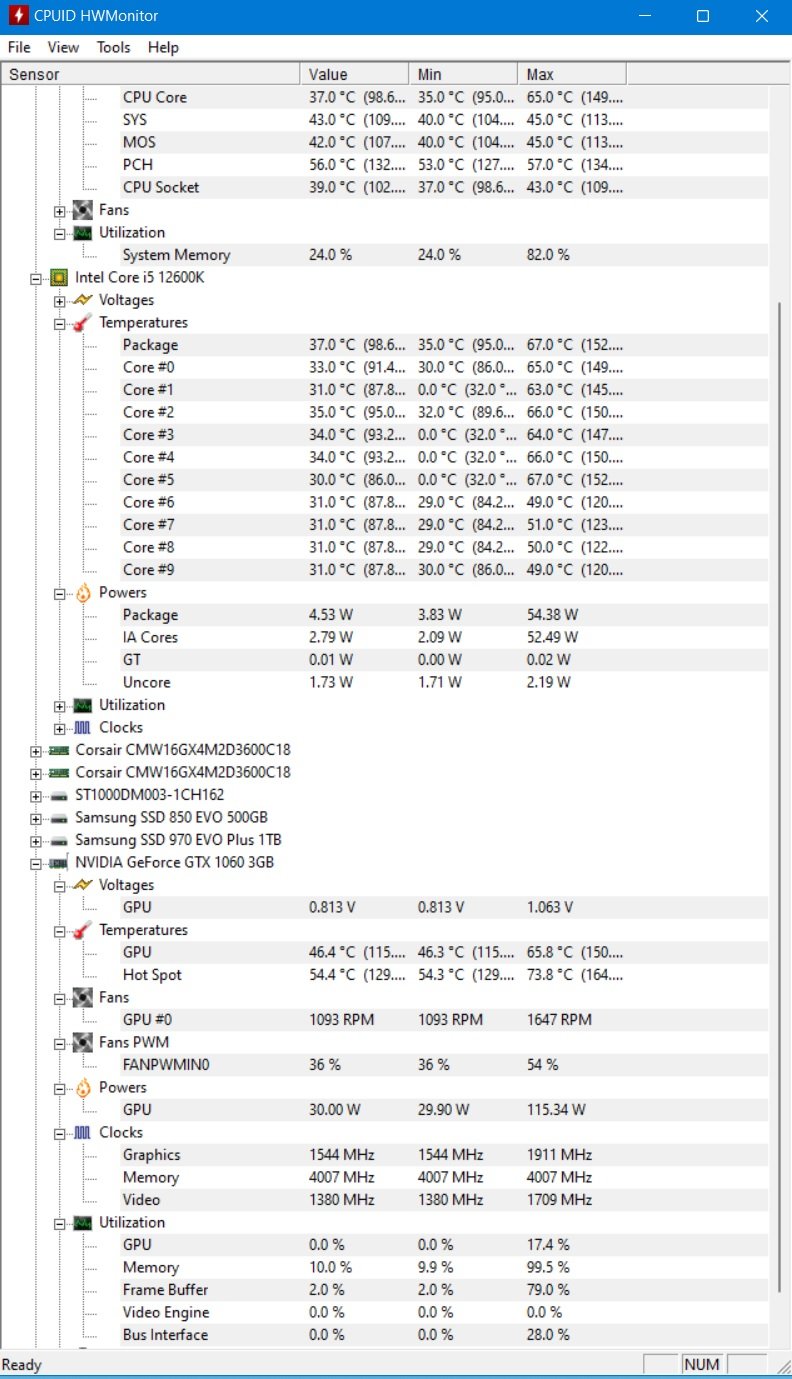Viewport: 792px width, 1379px height.
Task: Open the Tools menu
Action: (x=113, y=47)
